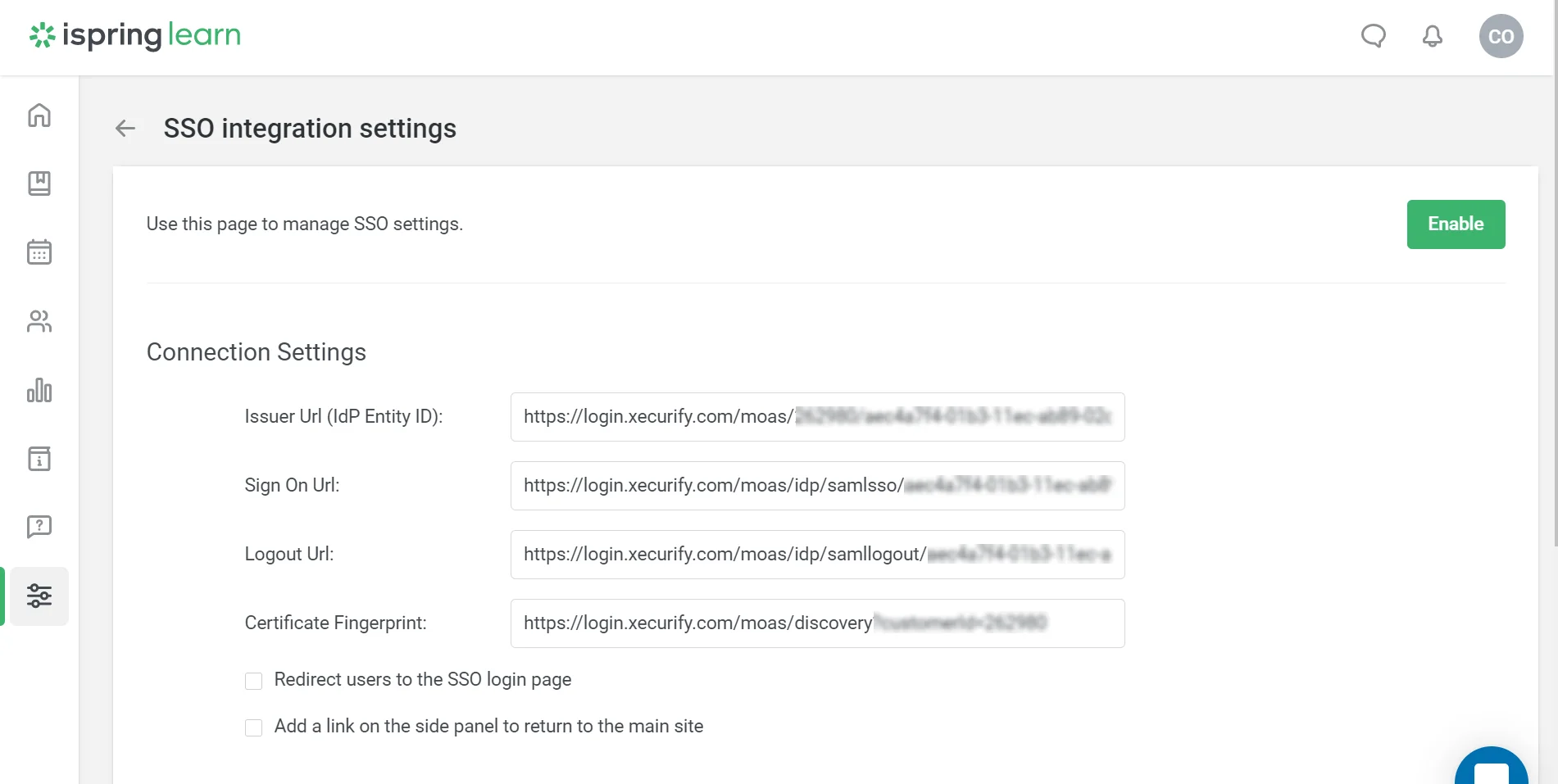Screen dimensions: 1558x784
Task: Check Add a link on the side panel
Action: (254, 727)
